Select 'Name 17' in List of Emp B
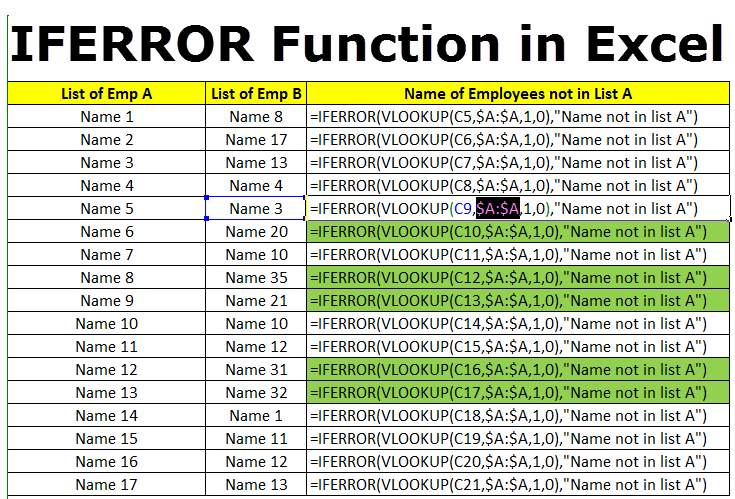The image size is (735, 499). coord(256,139)
